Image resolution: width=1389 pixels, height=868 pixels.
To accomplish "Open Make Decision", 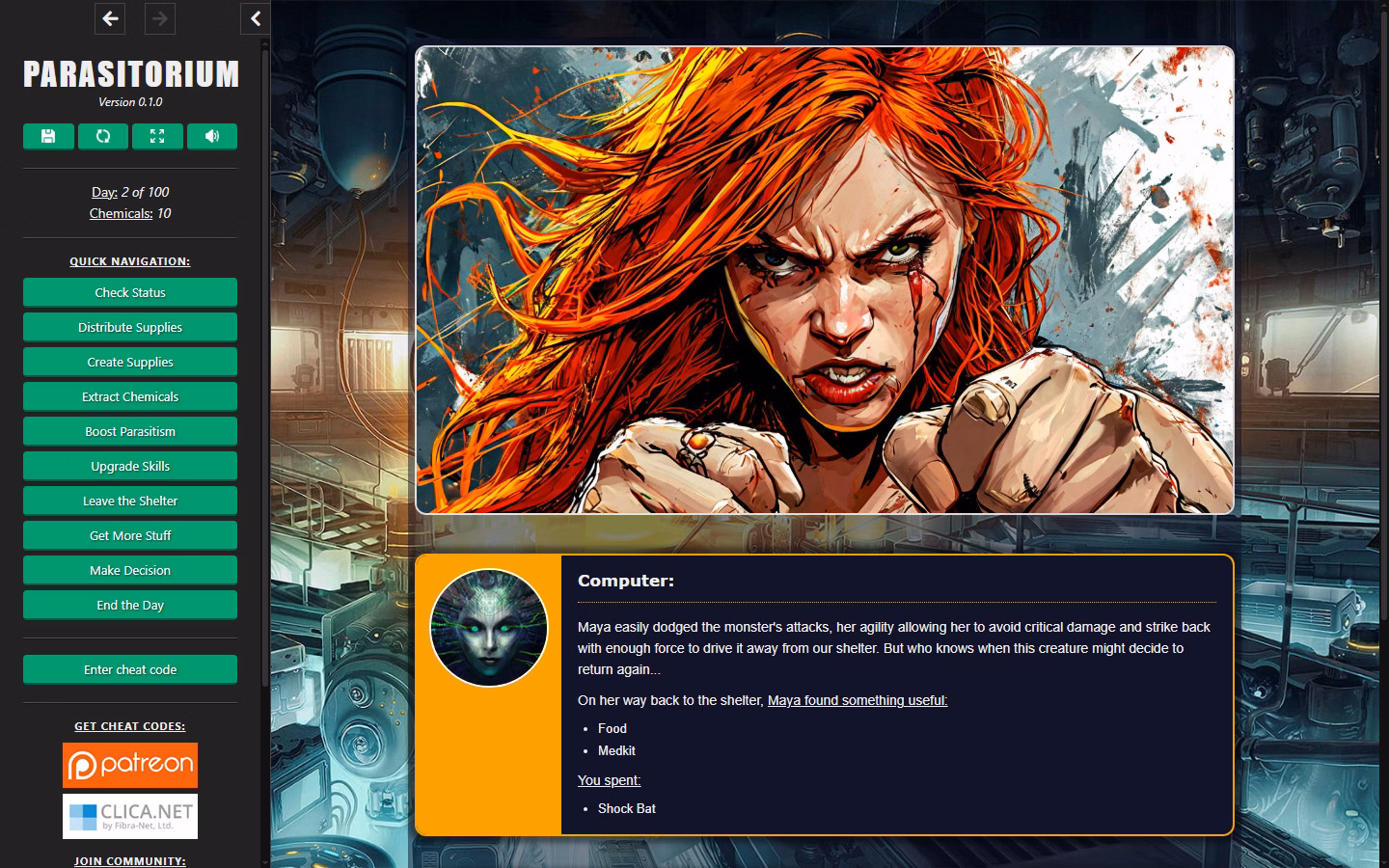I will (130, 570).
